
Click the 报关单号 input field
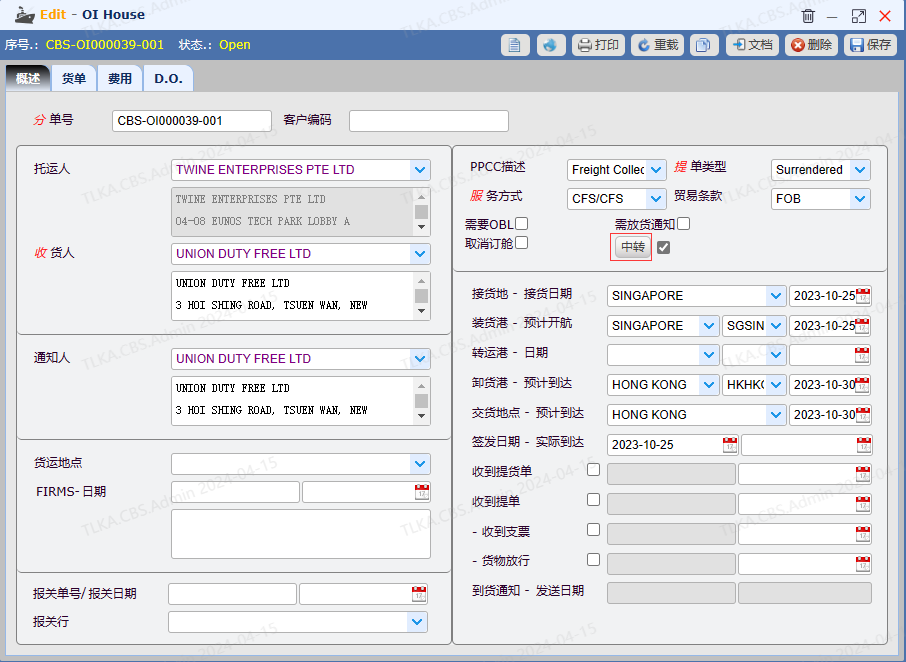[232, 594]
